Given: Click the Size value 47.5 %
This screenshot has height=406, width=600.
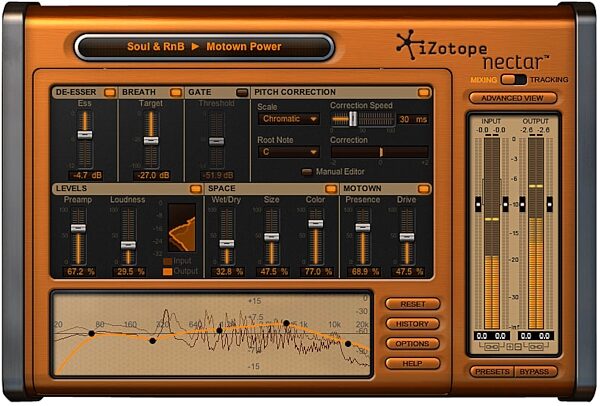Looking at the screenshot, I should point(273,272).
